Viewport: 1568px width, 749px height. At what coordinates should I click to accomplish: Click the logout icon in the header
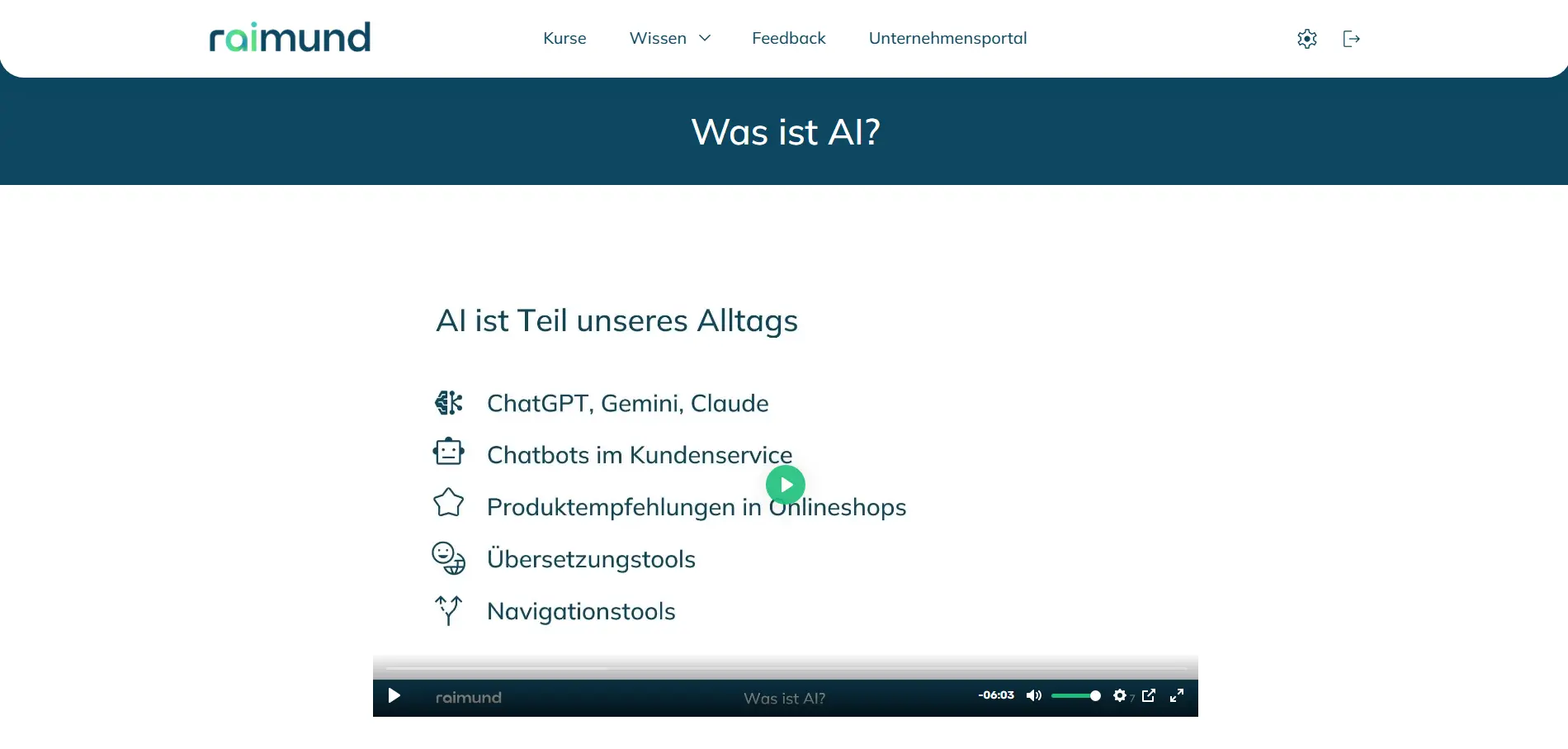point(1351,39)
